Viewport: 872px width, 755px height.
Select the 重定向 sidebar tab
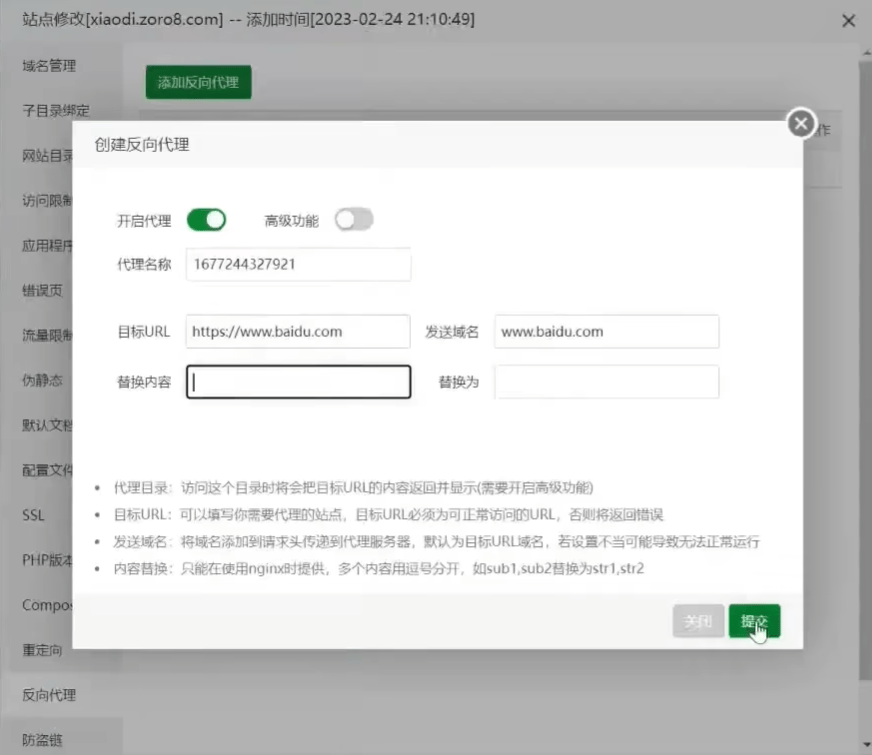pos(42,650)
